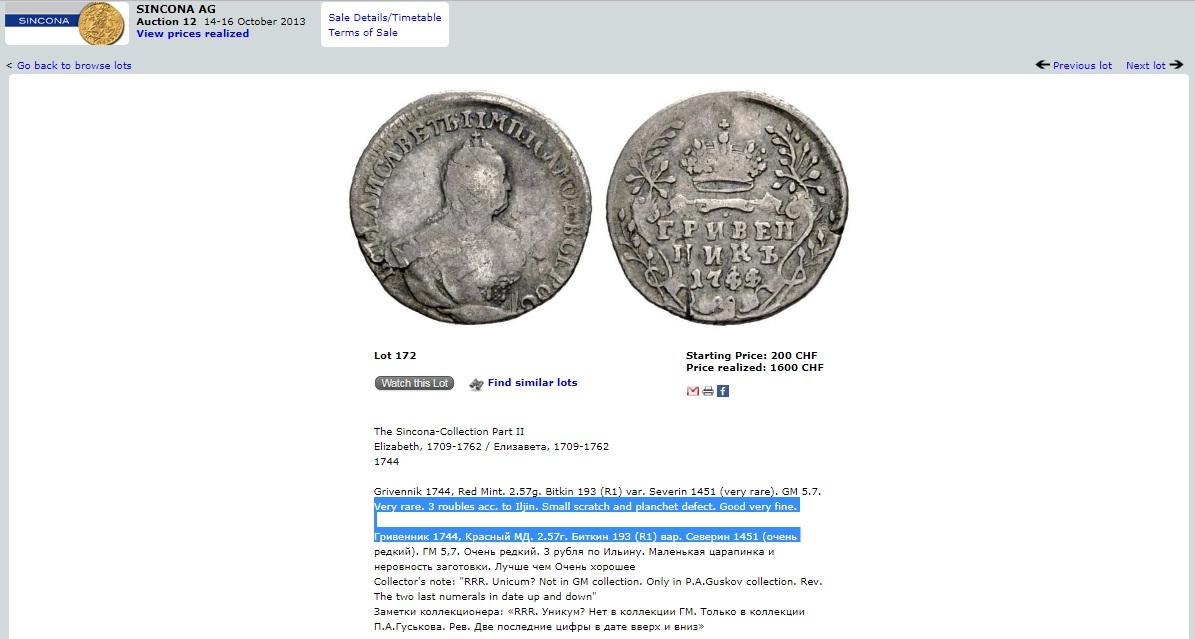Image resolution: width=1195 pixels, height=639 pixels.
Task: Click the Sincona logo with gold coin
Action: coord(66,23)
